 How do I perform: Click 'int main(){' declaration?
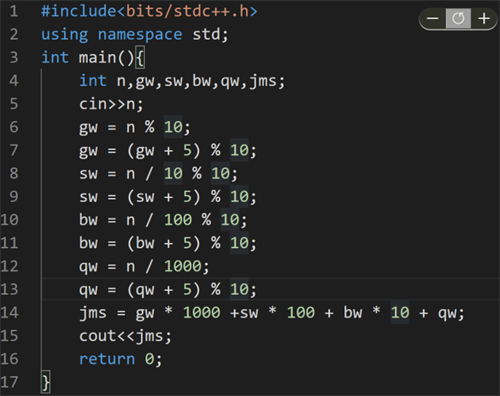click(x=93, y=58)
